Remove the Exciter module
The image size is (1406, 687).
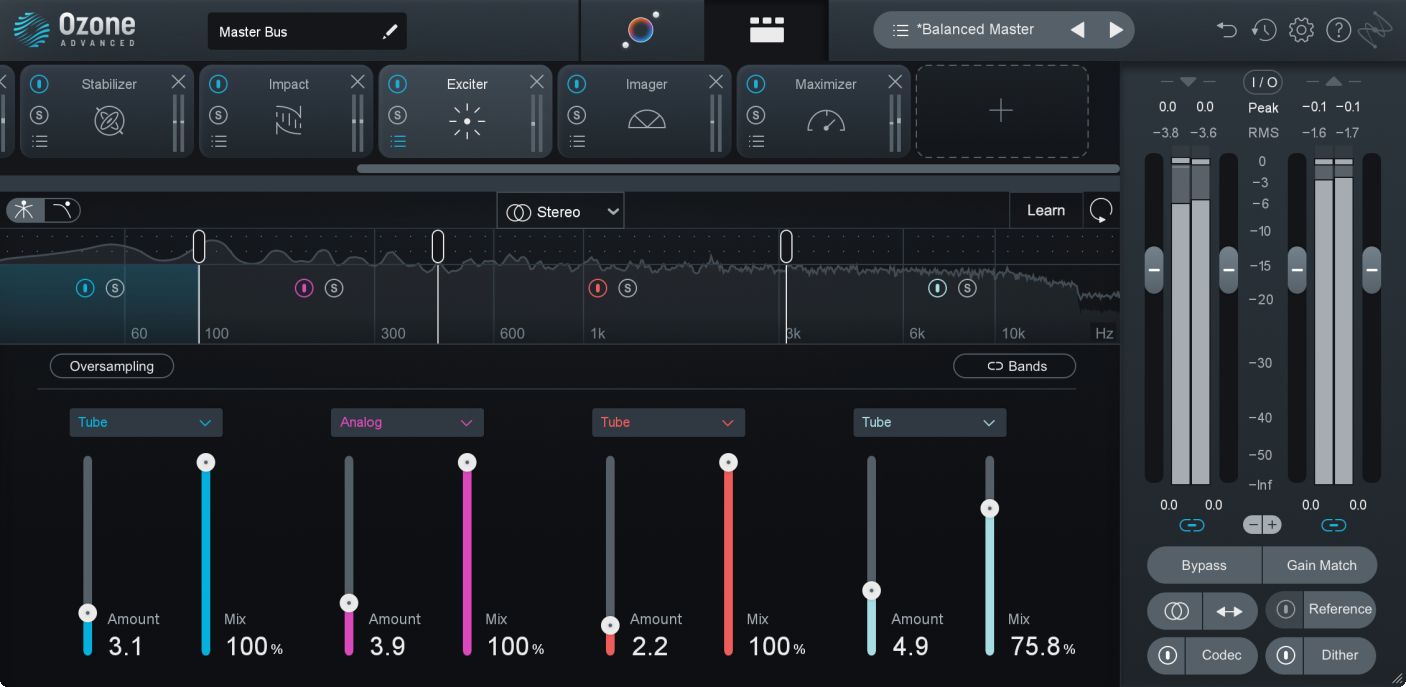pyautogui.click(x=537, y=82)
